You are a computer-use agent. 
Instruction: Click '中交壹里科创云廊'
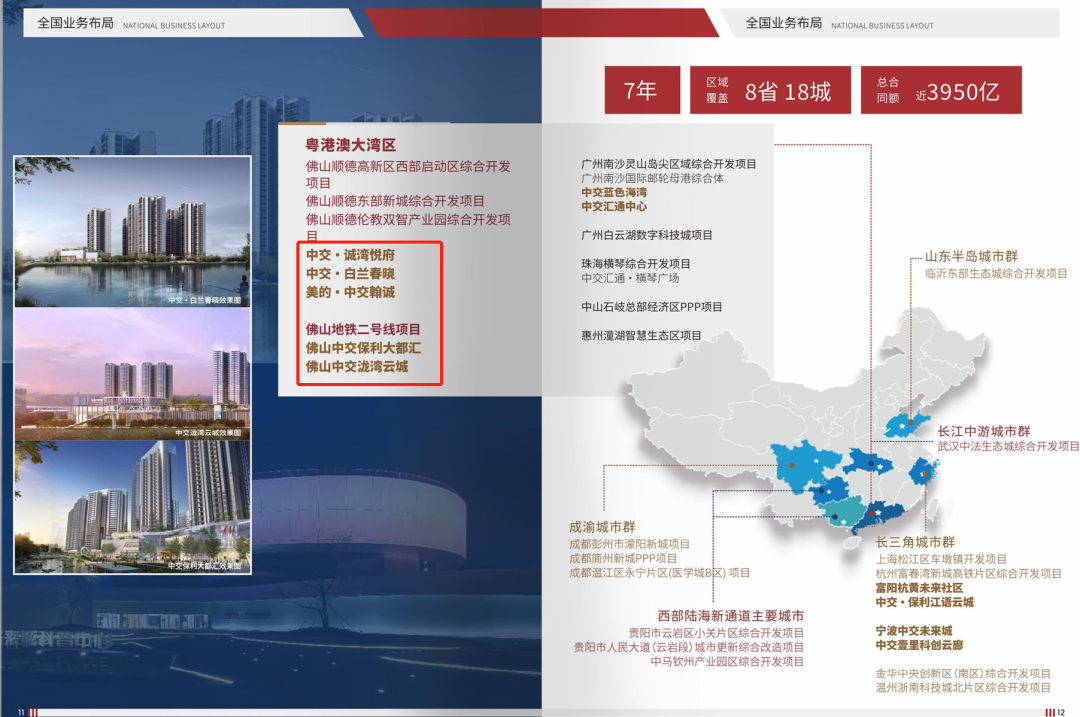[x=920, y=645]
